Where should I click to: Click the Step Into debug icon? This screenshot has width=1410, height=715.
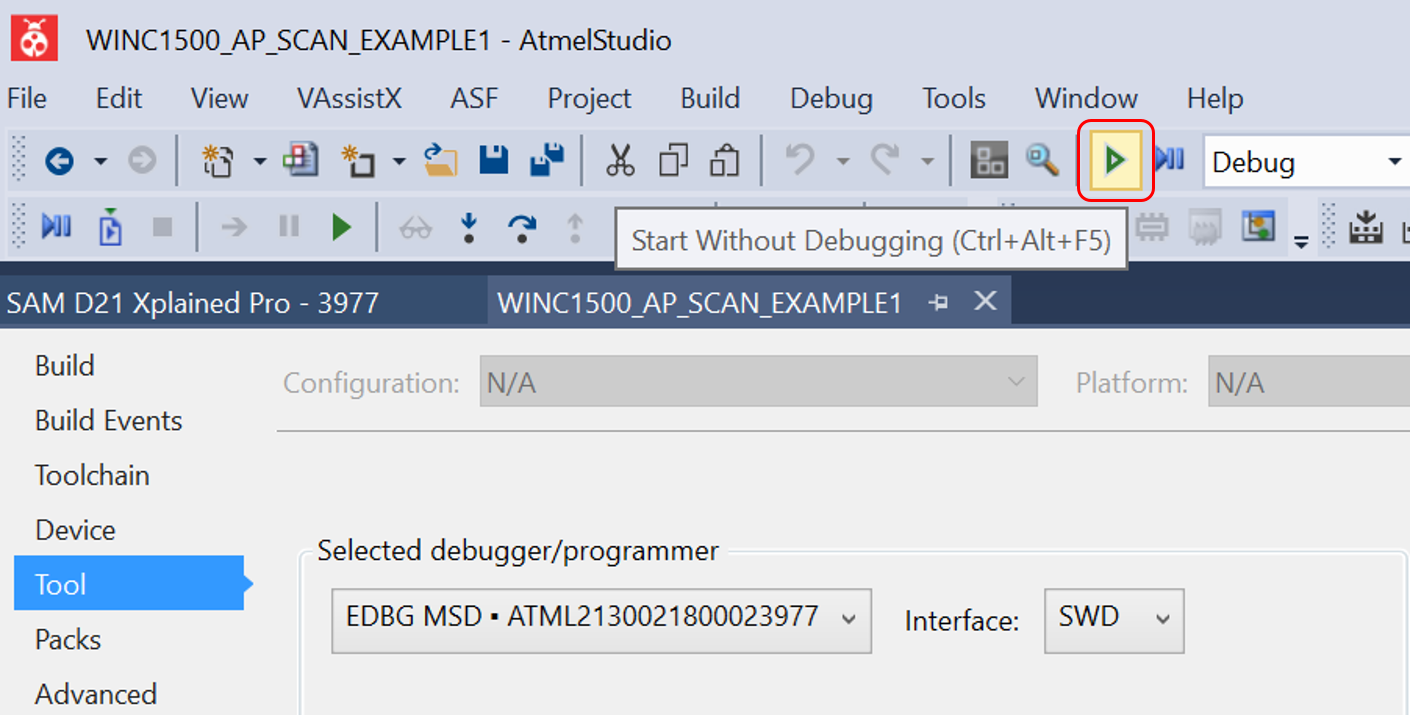click(x=468, y=228)
